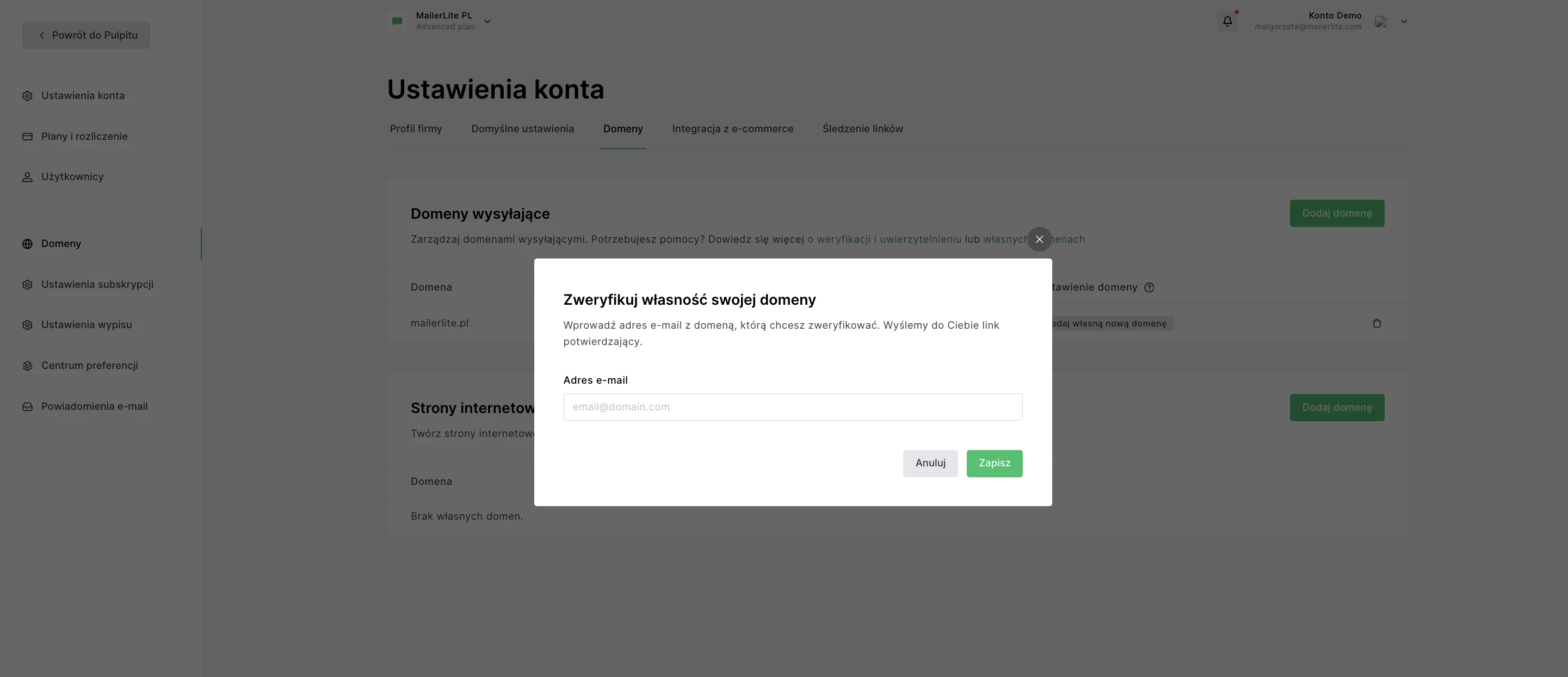Delete mailerlite.pl with the trash icon
The width and height of the screenshot is (1568, 677).
point(1376,323)
